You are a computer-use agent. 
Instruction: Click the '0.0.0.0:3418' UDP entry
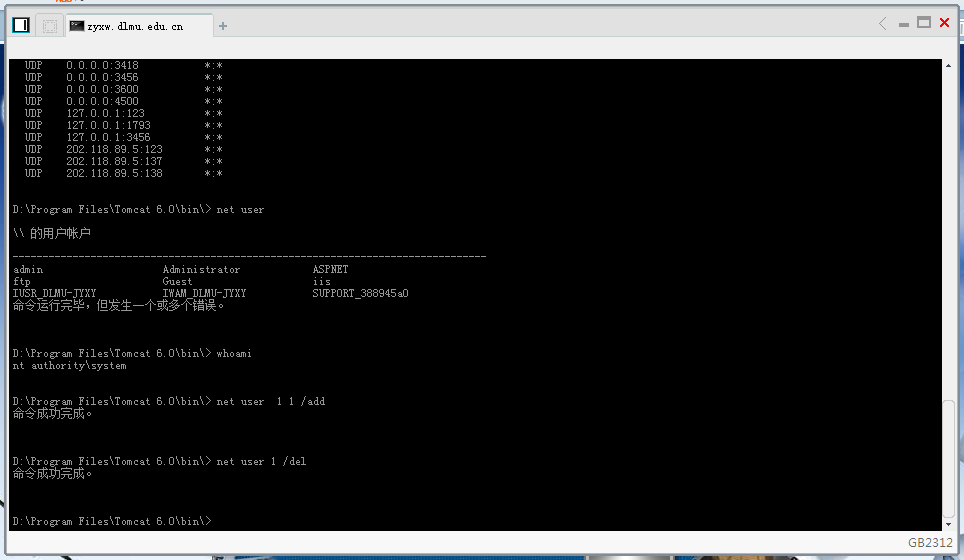click(103, 66)
